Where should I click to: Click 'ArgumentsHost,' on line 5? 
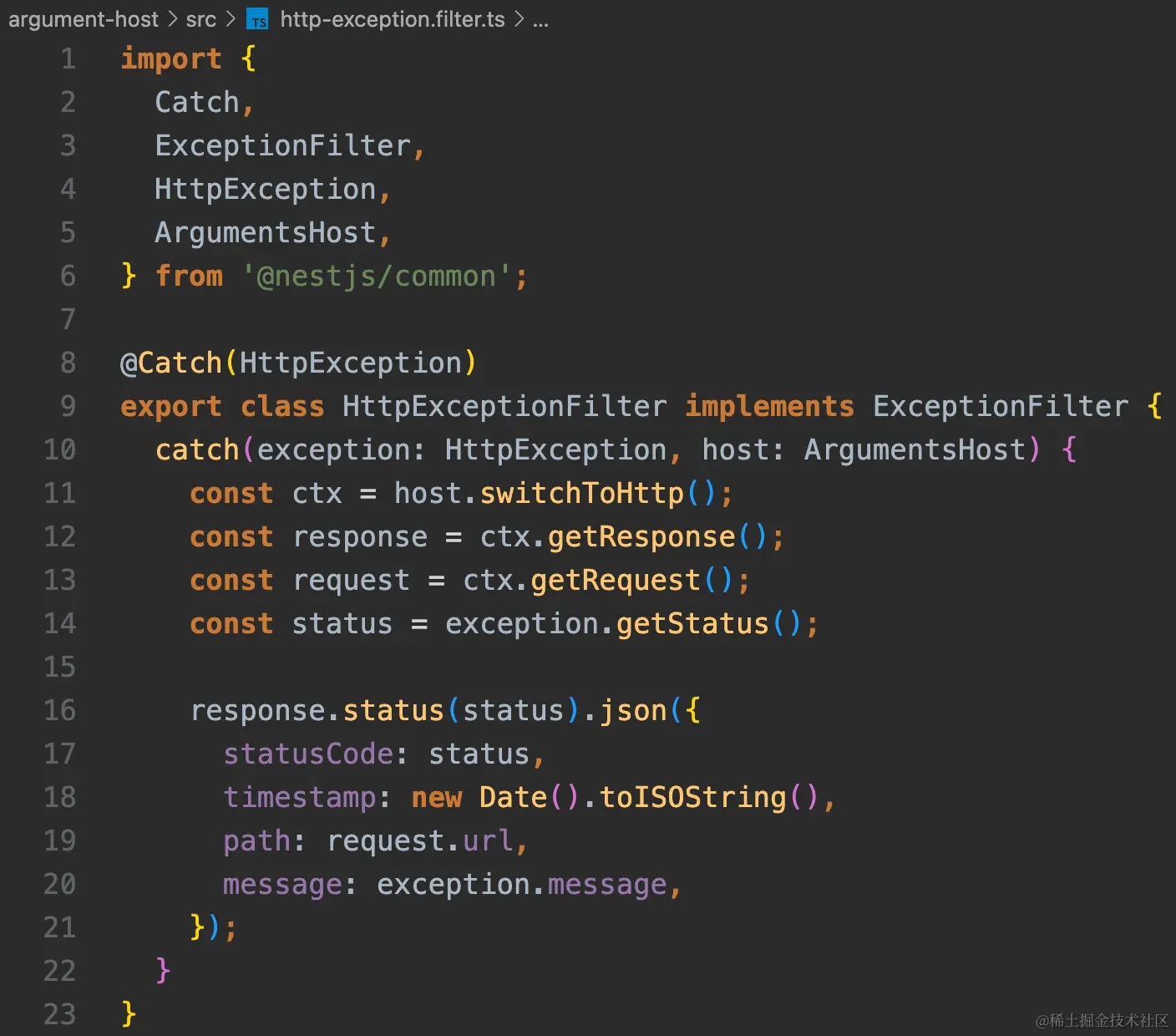(x=273, y=233)
